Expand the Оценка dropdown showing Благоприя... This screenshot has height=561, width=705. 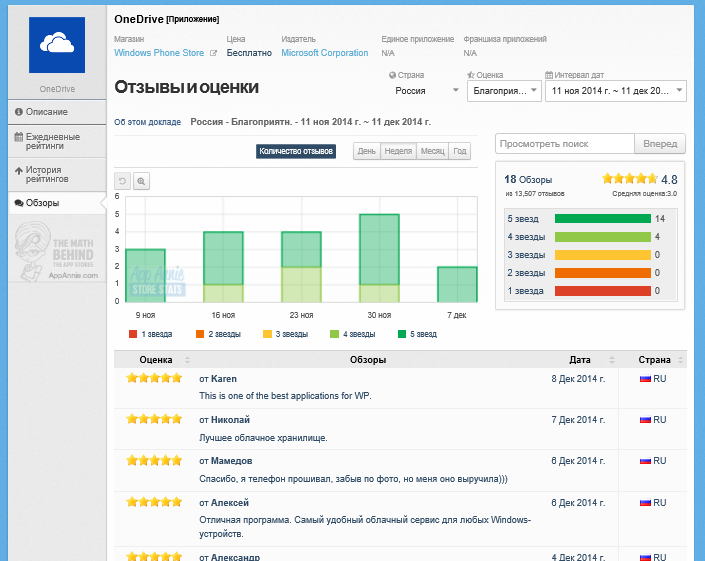coord(504,91)
